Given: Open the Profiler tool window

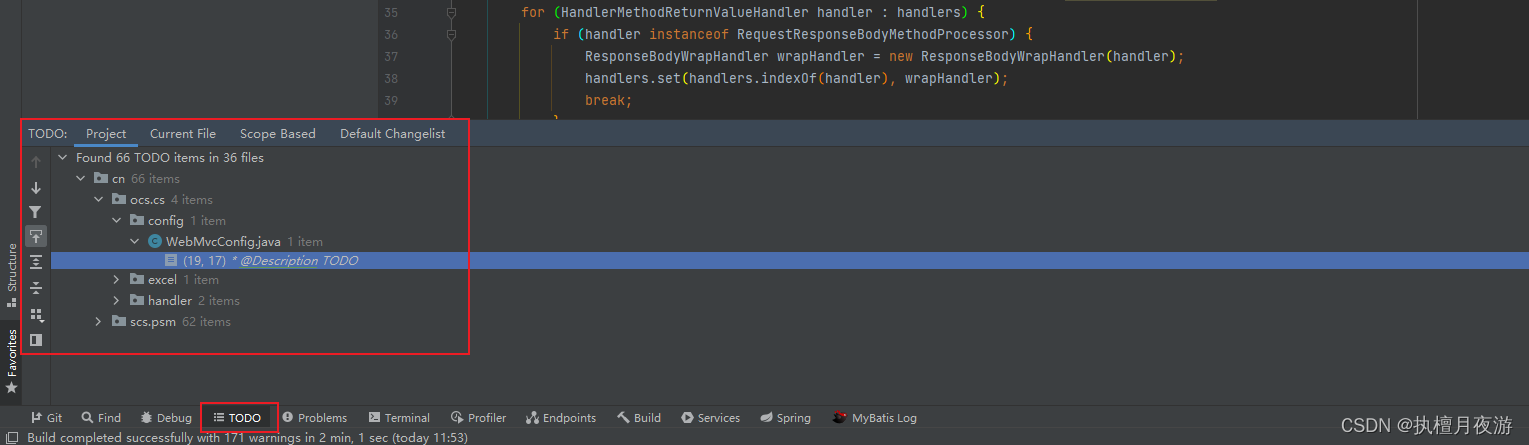Looking at the screenshot, I should point(479,418).
